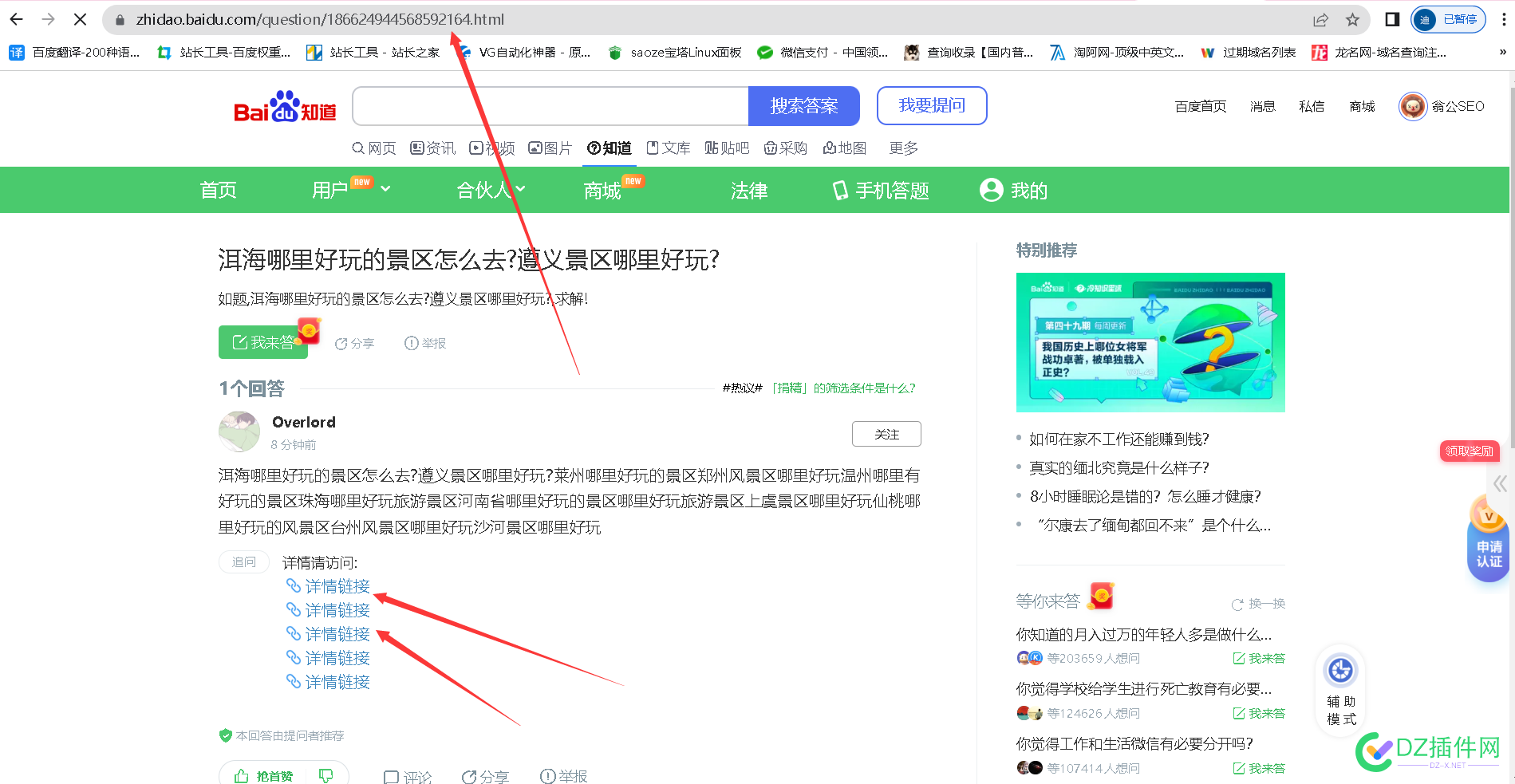The height and width of the screenshot is (784, 1515).
Task: Open the 微信支付 bookmark
Action: pos(823,53)
